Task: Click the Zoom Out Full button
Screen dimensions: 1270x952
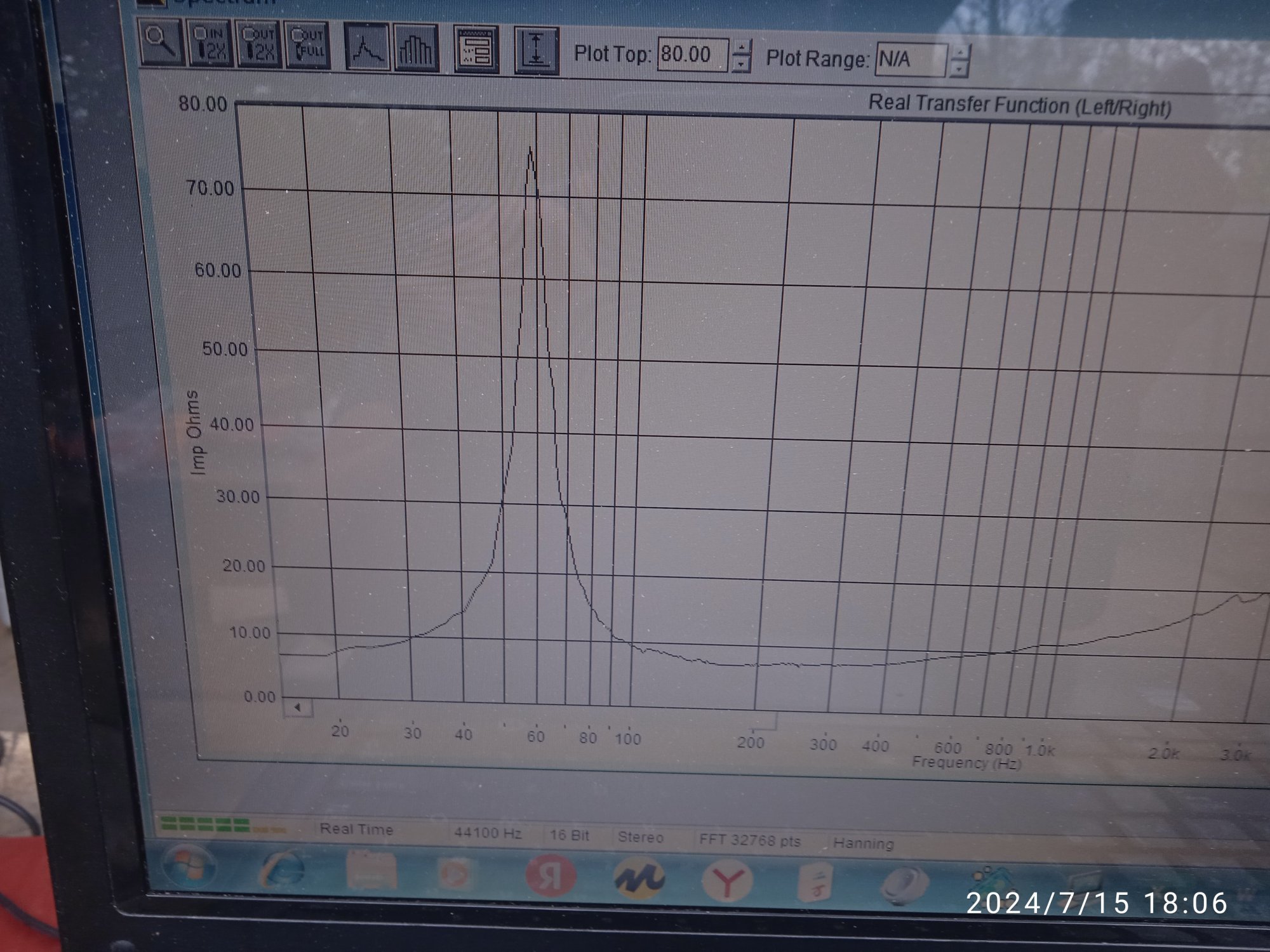Action: tap(307, 45)
